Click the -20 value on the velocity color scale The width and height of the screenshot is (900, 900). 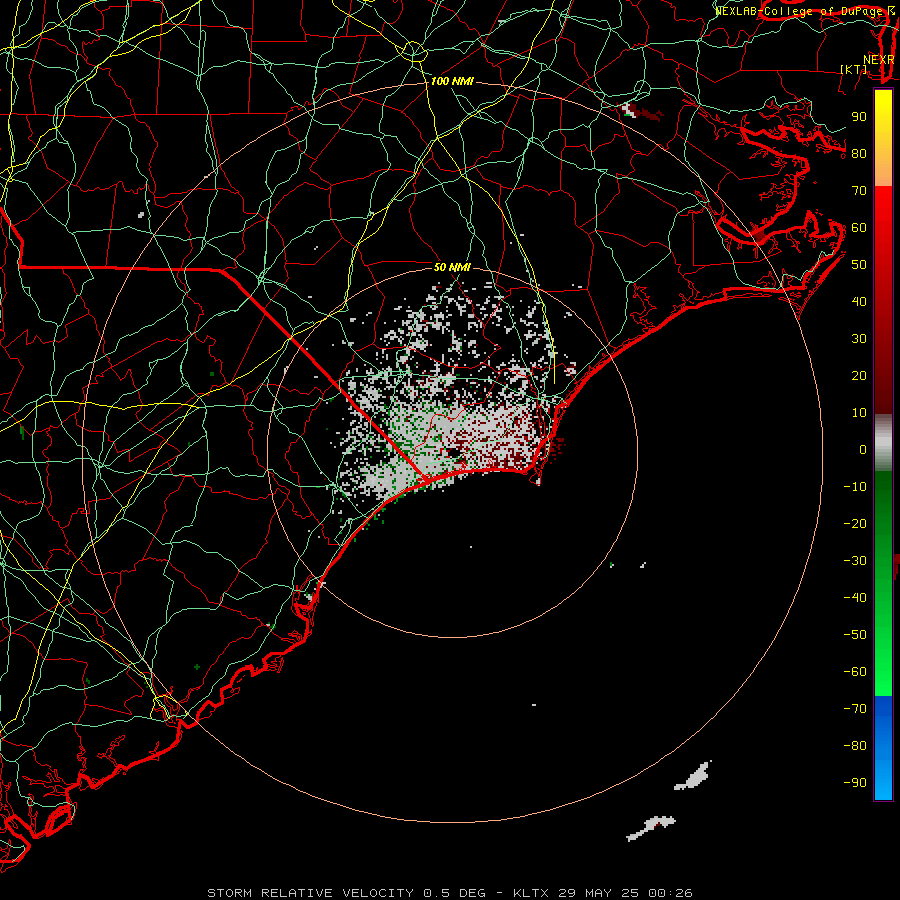(855, 524)
